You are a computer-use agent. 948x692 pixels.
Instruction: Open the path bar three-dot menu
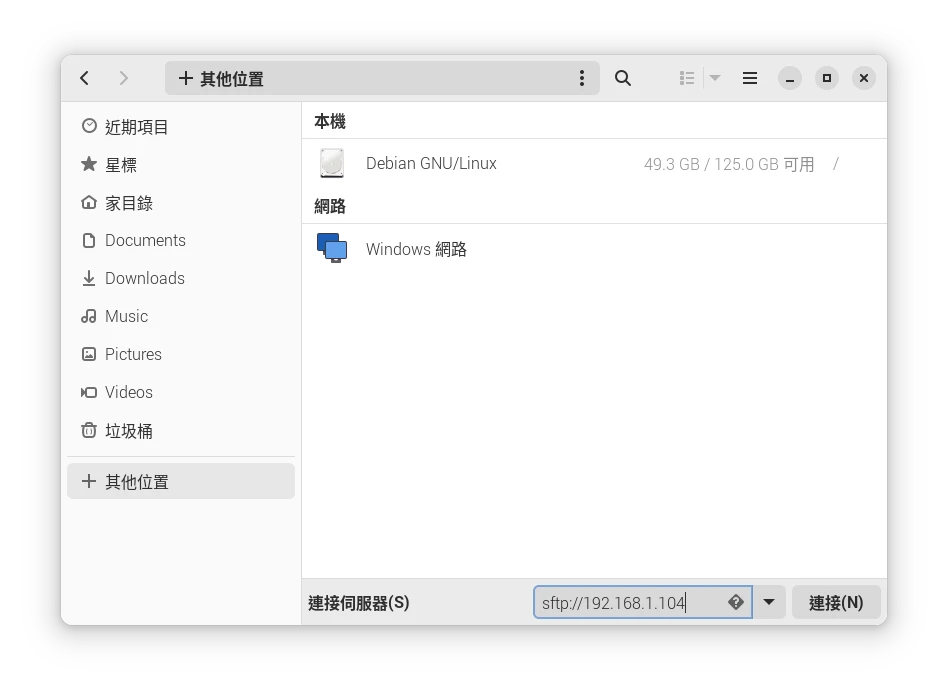[x=582, y=78]
